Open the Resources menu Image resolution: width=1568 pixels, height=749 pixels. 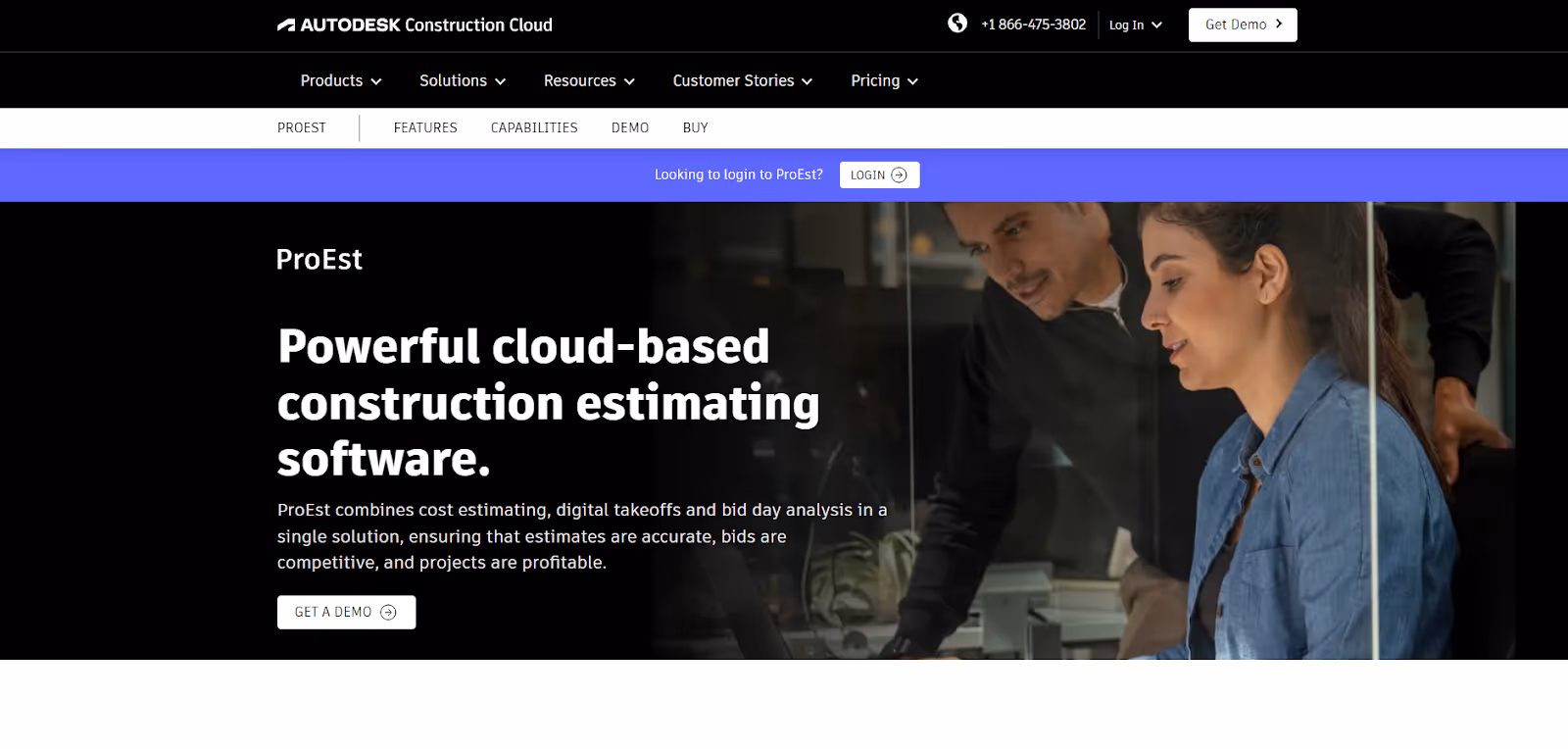(589, 80)
